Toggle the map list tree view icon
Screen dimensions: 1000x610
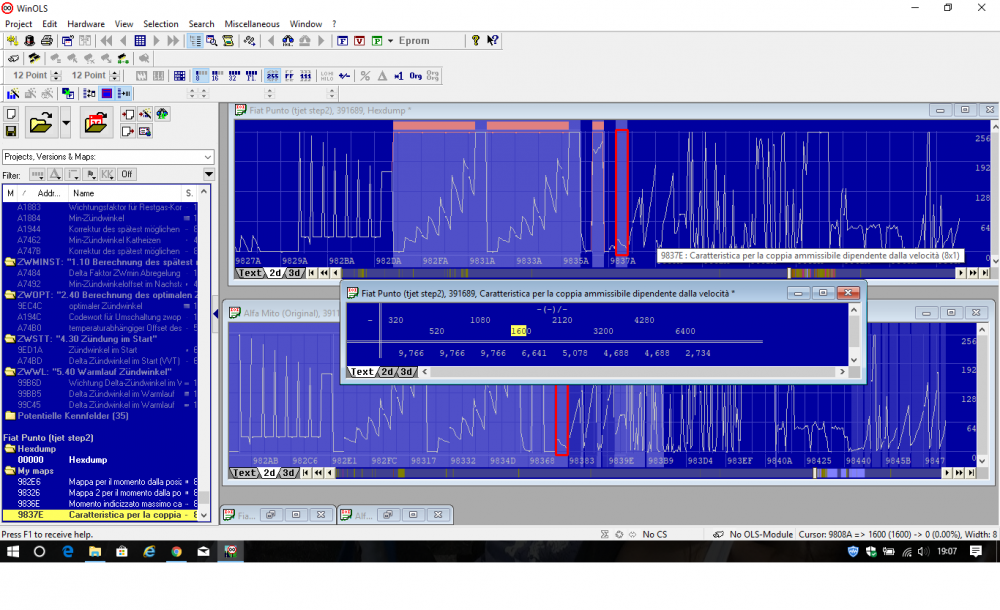195,41
